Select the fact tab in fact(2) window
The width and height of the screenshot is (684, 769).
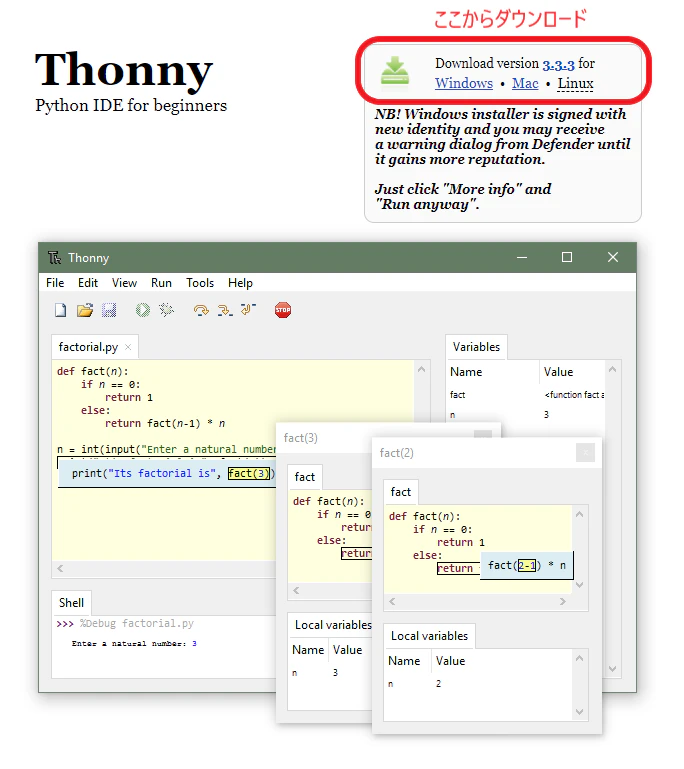click(x=401, y=492)
